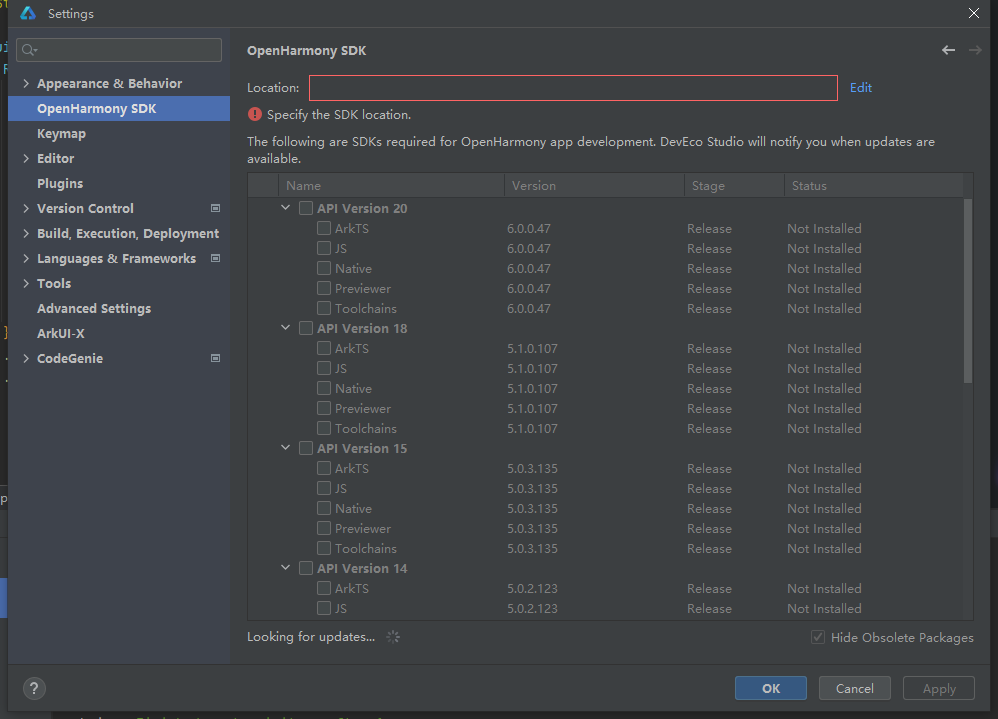The width and height of the screenshot is (998, 719).
Task: Open the ArkUI-X settings page
Action: point(60,333)
